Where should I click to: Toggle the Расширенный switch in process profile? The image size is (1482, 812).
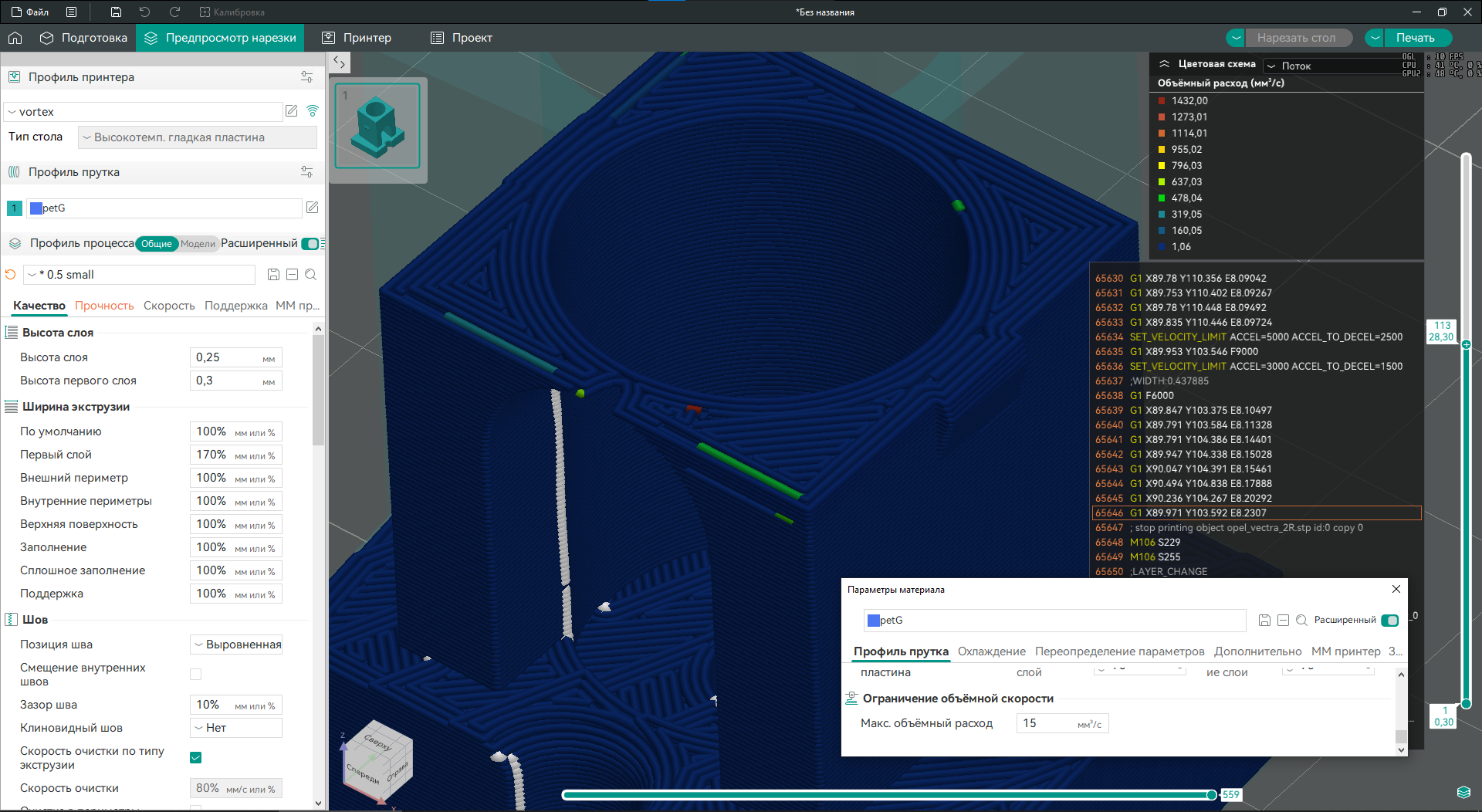(x=310, y=244)
